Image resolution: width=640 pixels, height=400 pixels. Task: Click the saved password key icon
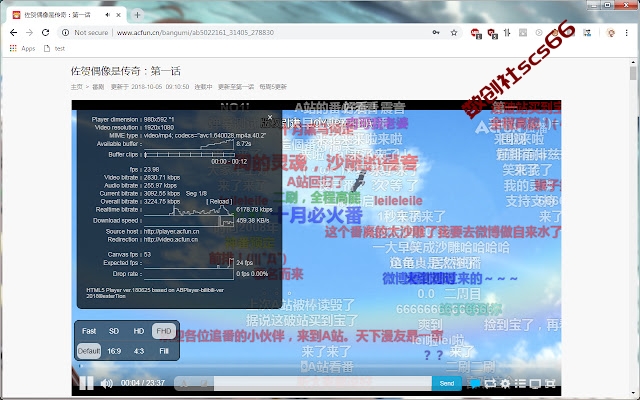(436, 32)
